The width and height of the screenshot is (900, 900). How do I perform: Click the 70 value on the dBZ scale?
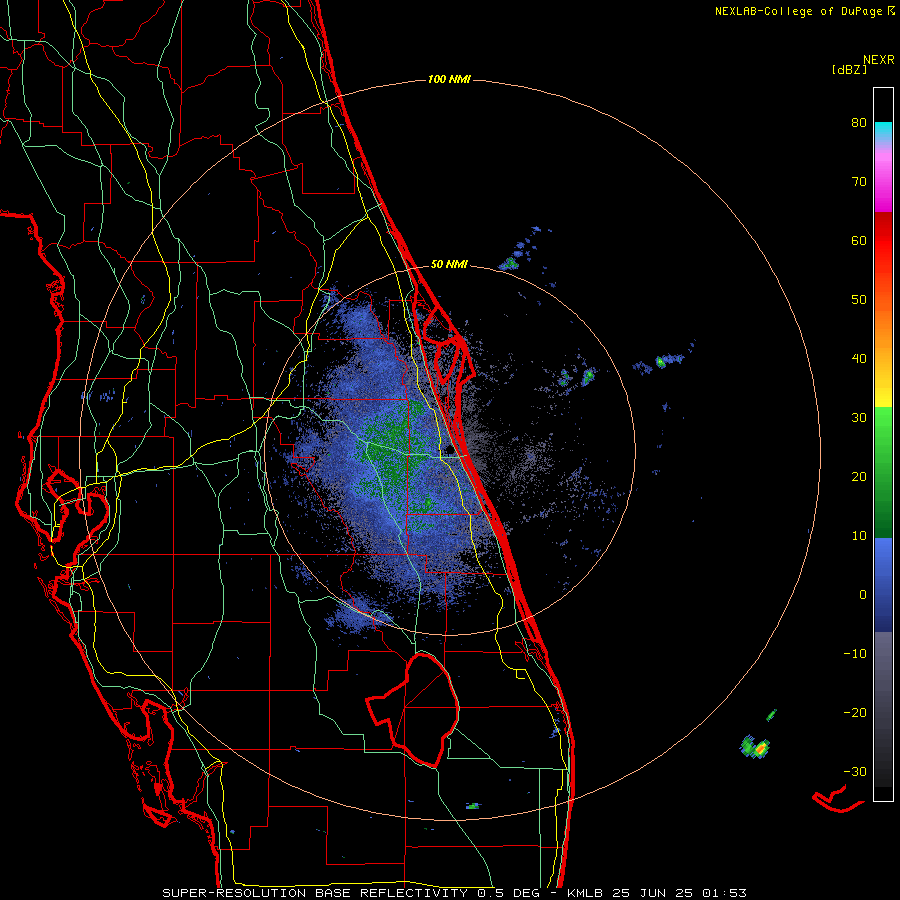tap(859, 182)
